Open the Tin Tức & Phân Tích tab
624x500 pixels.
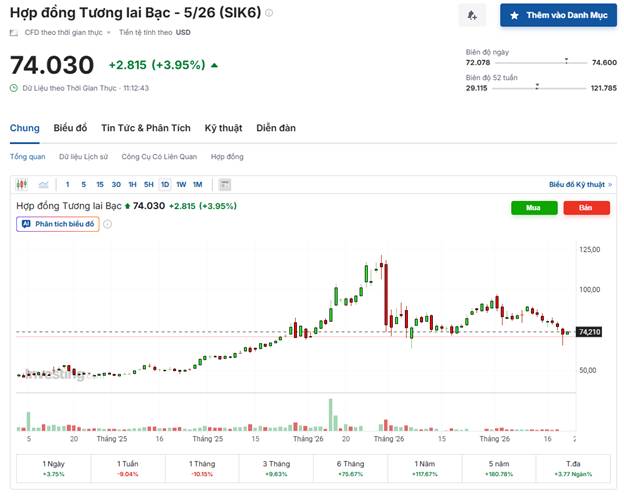coord(146,128)
